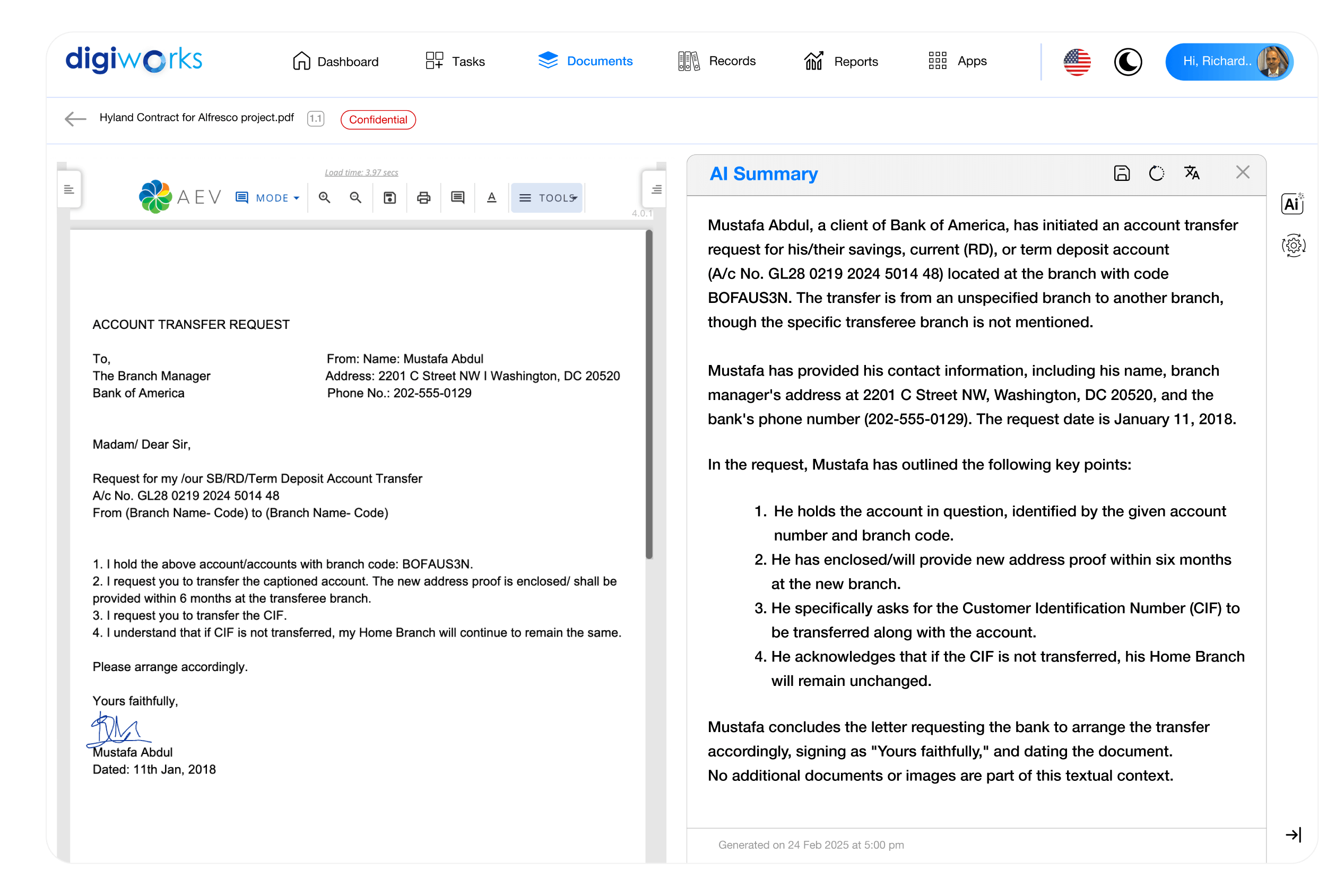Screen dimensions: 1344x896
Task: Open the AI settings gear icon
Action: coord(1293,246)
